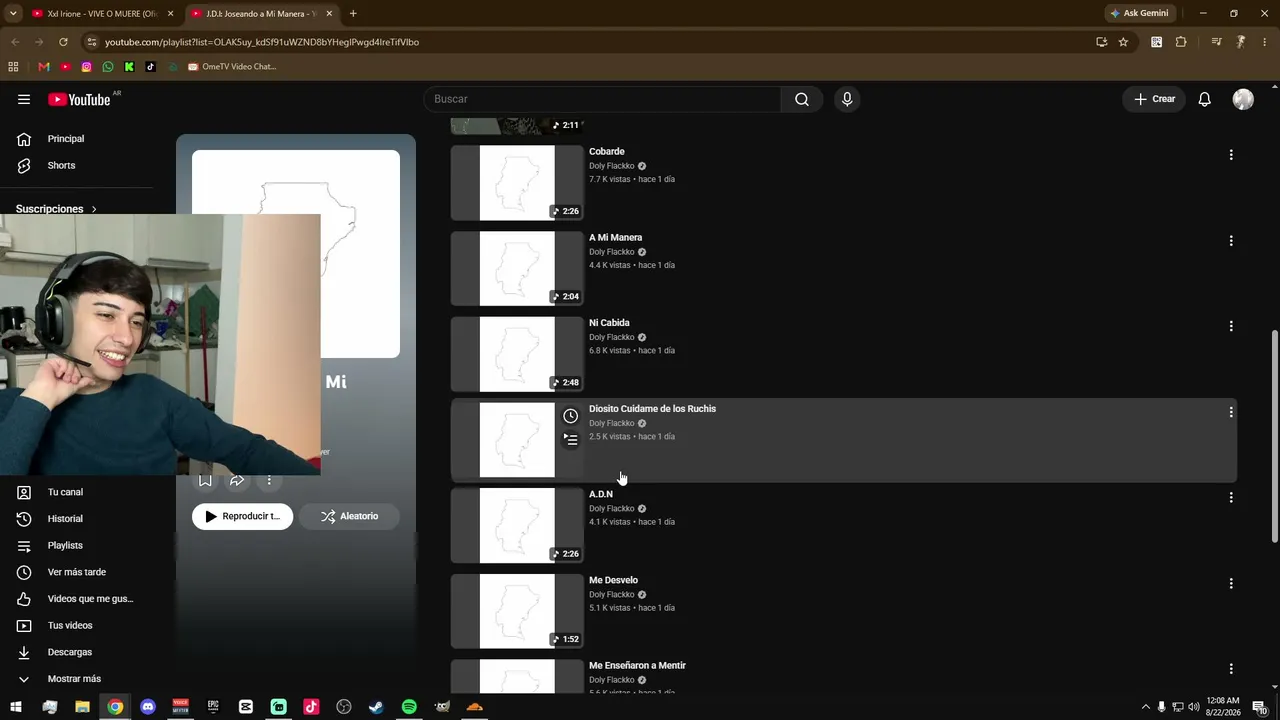Viewport: 1280px width, 720px height.
Task: Save the playlist with the bookmark icon
Action: click(205, 481)
